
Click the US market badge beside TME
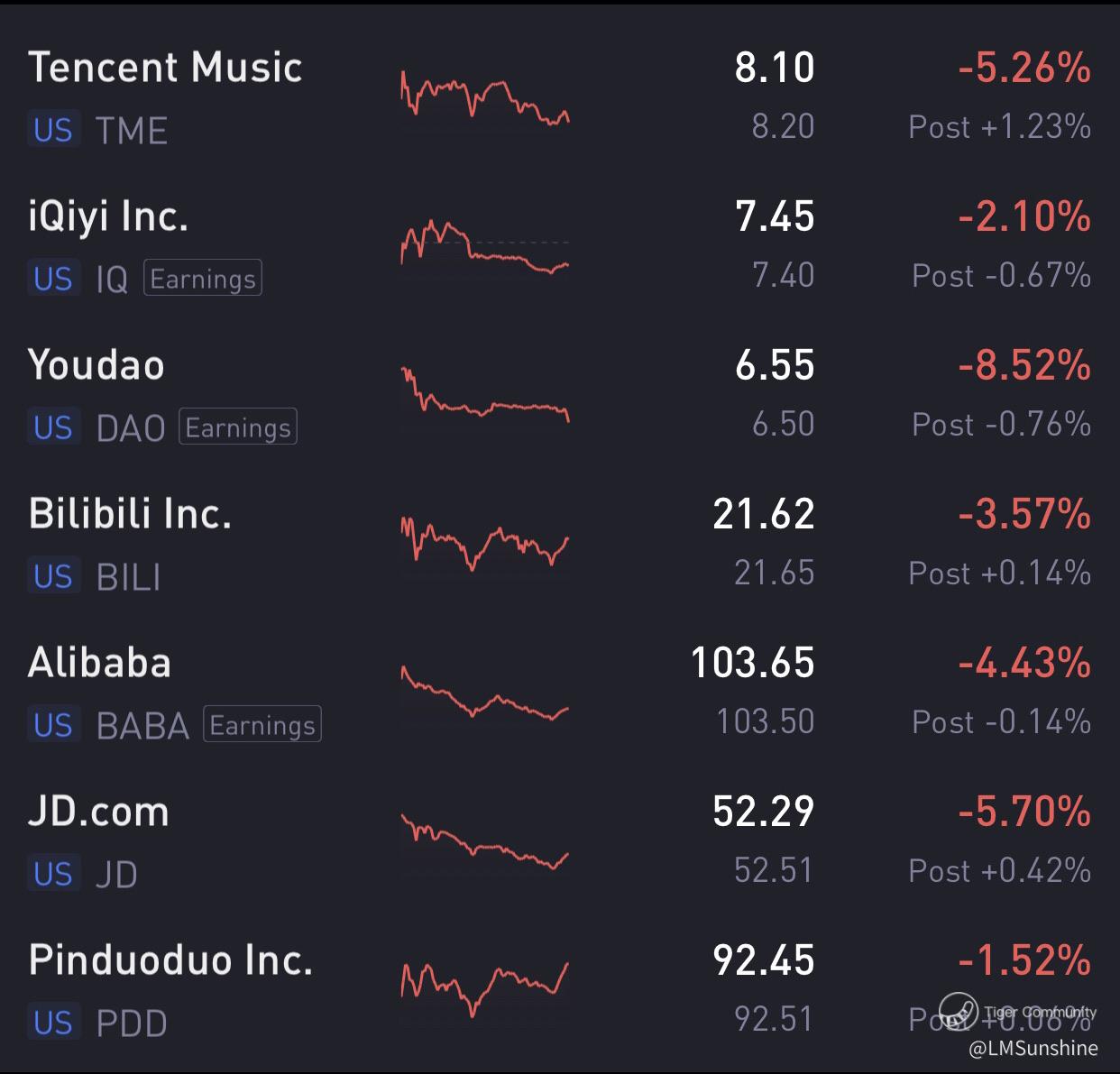tap(53, 130)
